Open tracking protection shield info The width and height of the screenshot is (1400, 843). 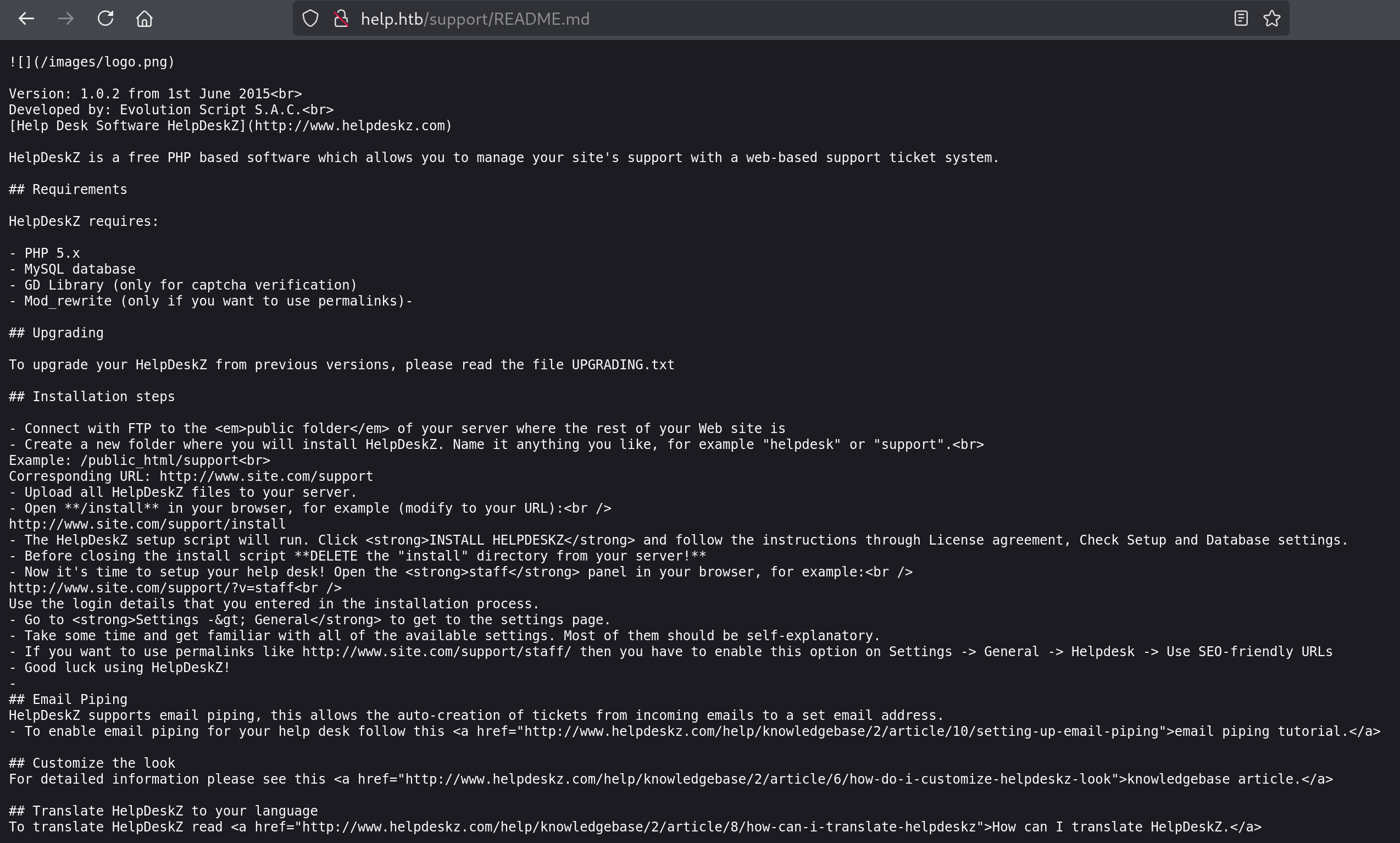point(310,19)
